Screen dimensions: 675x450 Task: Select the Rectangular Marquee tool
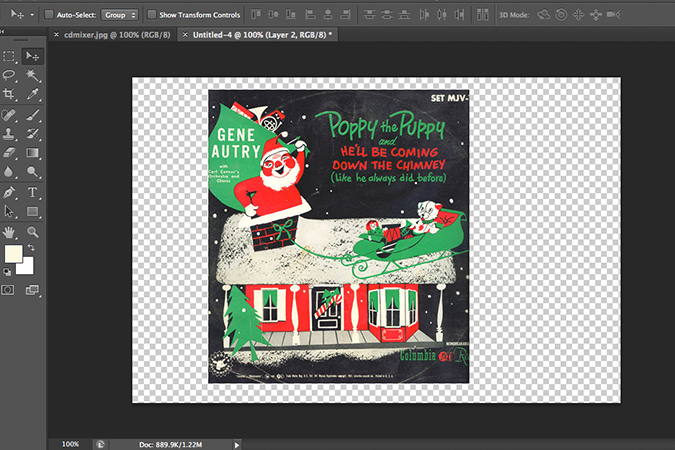tap(9, 56)
